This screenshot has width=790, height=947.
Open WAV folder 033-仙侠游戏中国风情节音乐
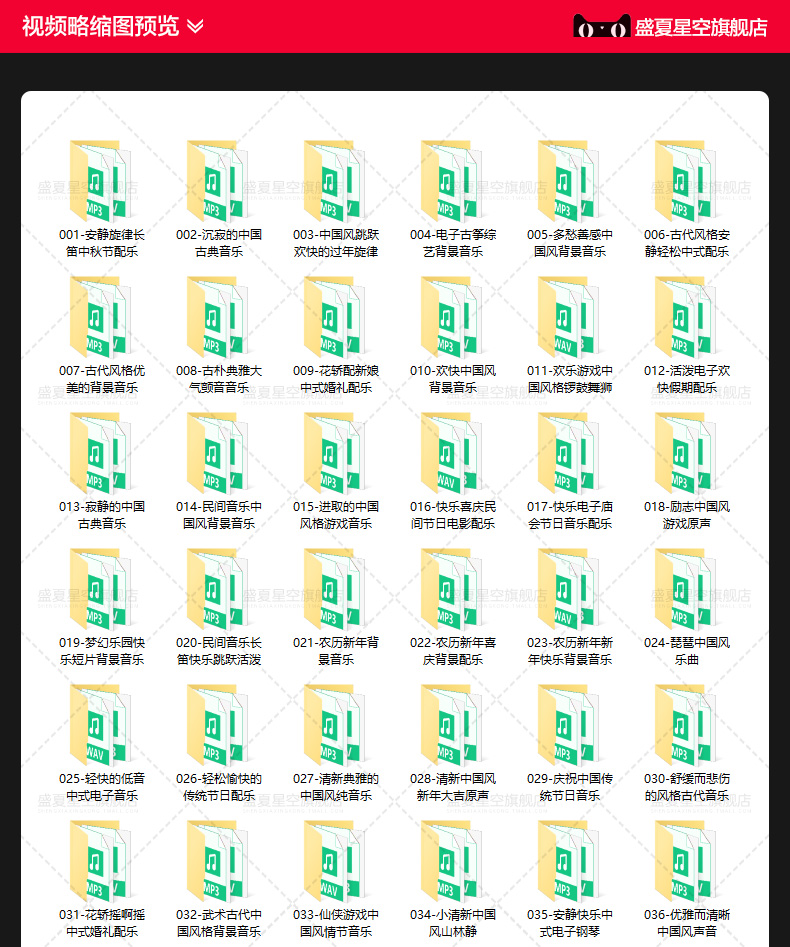tap(335, 861)
